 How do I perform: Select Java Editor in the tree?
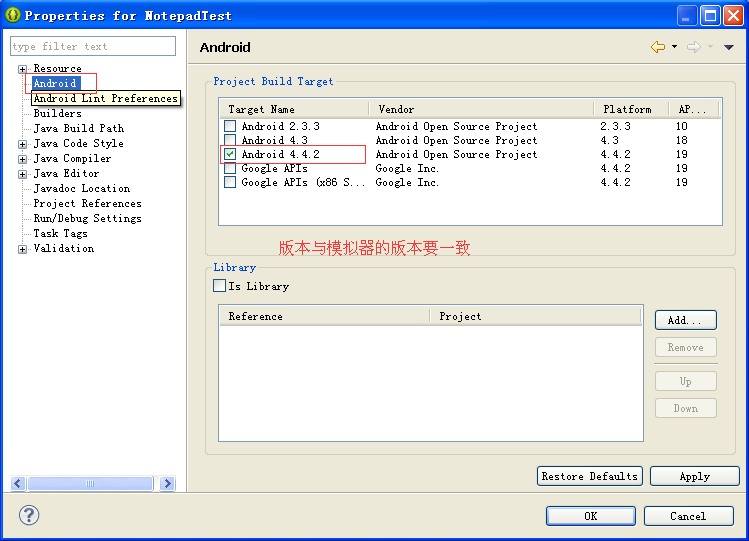66,173
